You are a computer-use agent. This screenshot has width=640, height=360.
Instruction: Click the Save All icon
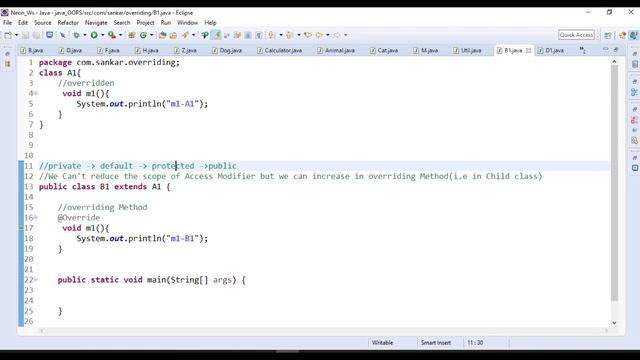coord(37,35)
